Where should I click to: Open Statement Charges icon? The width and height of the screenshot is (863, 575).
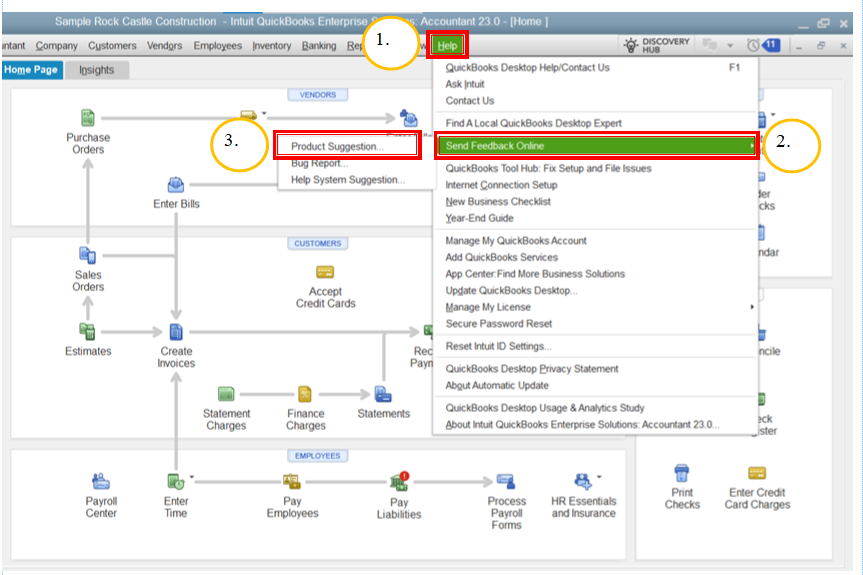point(226,394)
